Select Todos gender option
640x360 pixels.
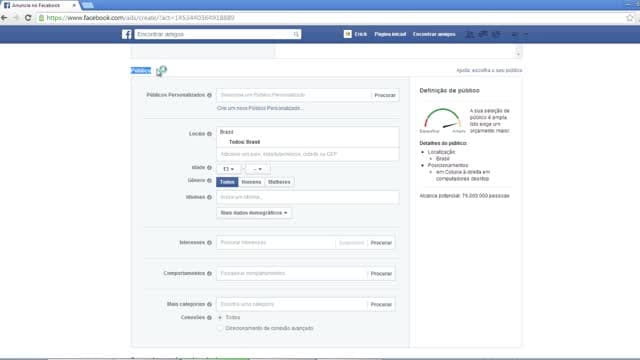coord(227,182)
